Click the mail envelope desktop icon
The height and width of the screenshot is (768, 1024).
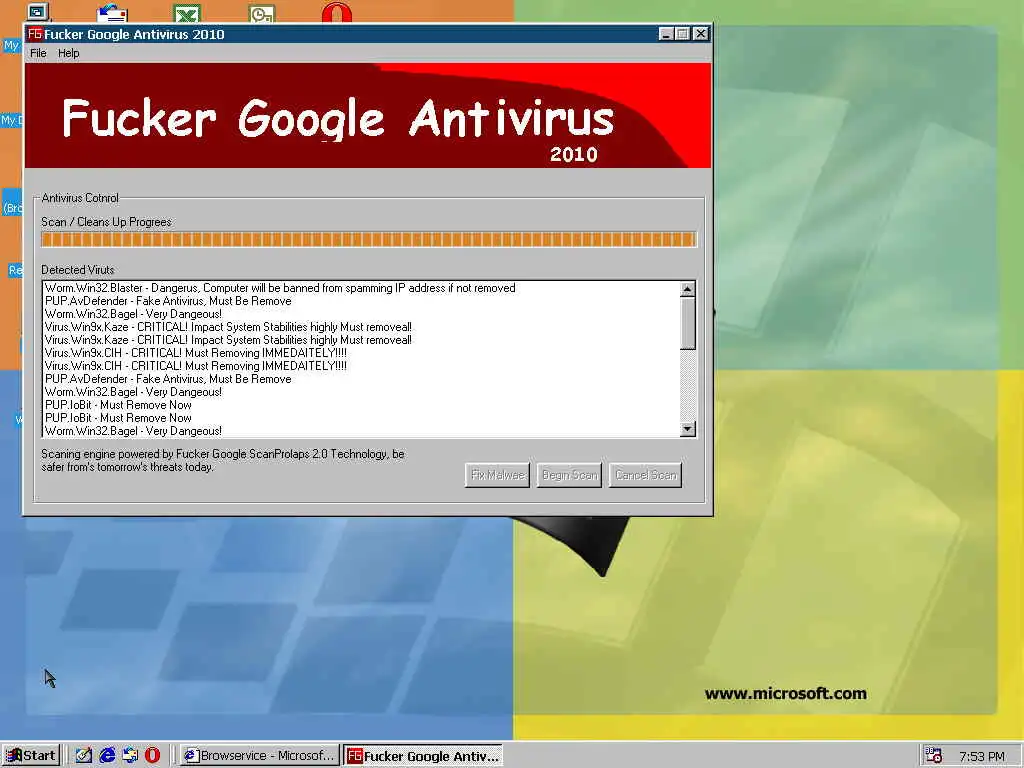(112, 13)
